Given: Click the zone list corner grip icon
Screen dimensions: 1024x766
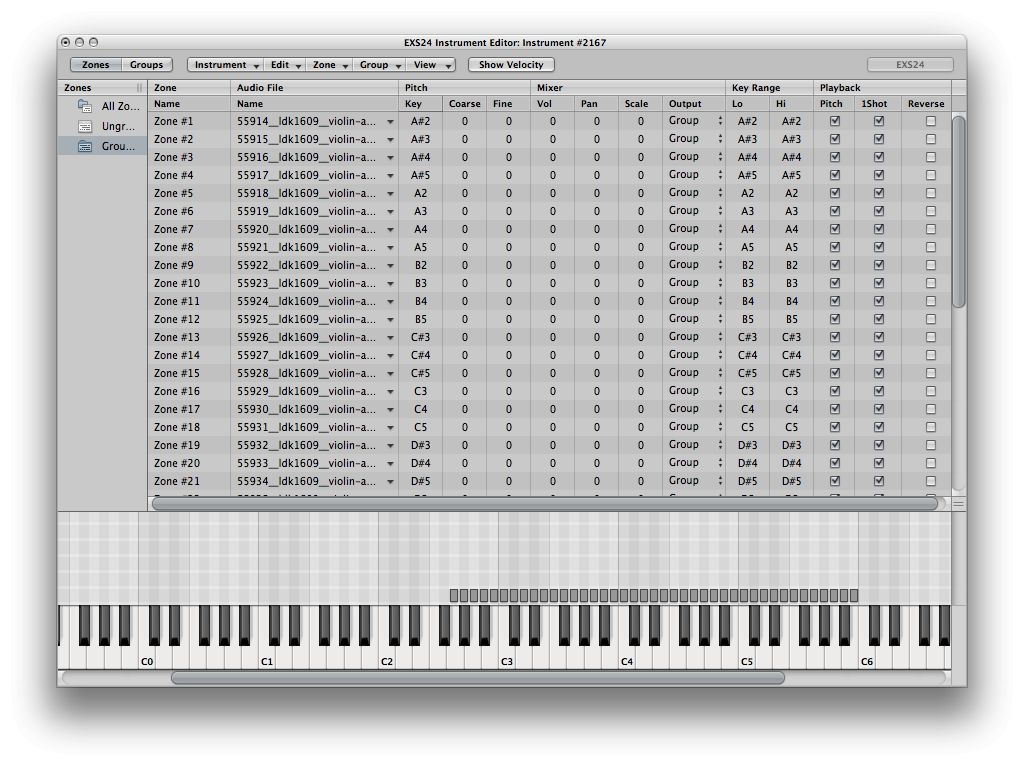Looking at the screenshot, I should click(958, 503).
